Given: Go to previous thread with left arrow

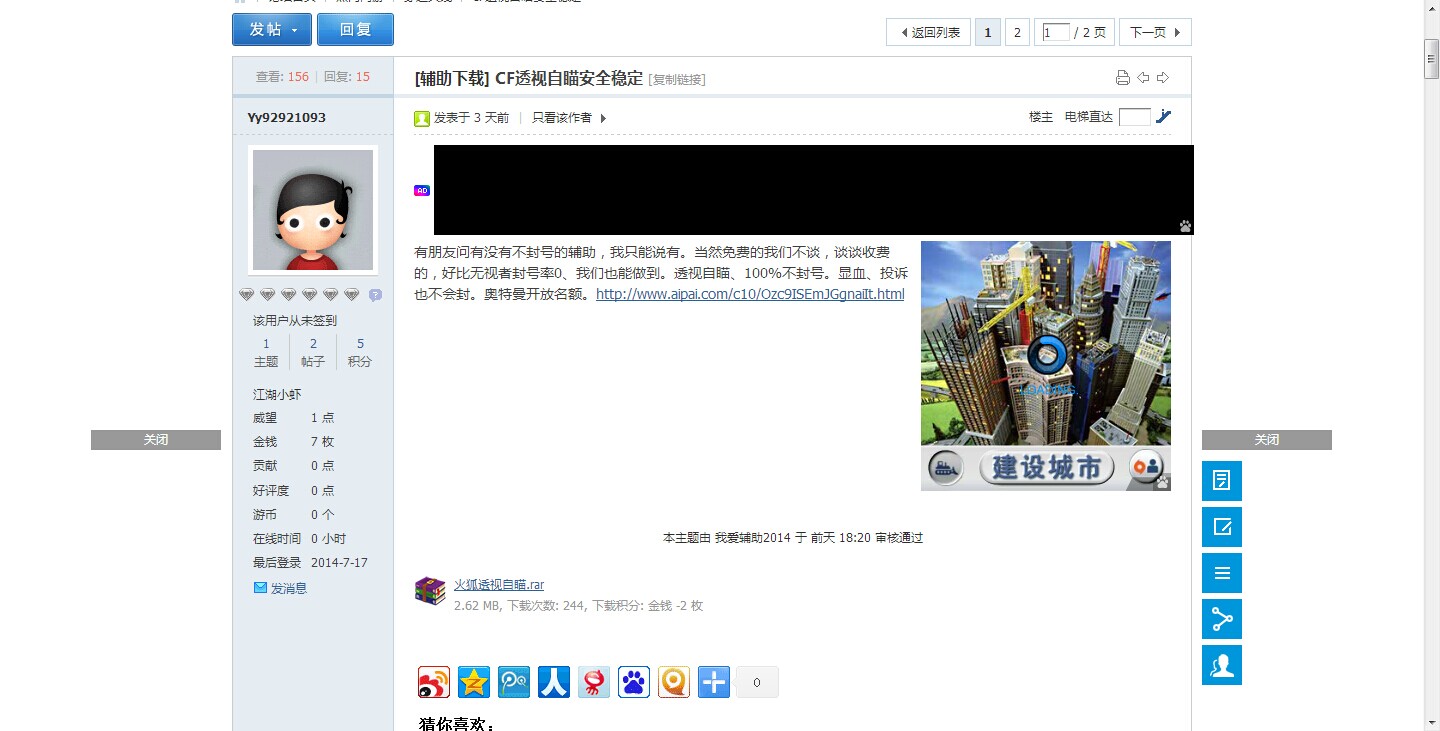Looking at the screenshot, I should coord(1143,78).
